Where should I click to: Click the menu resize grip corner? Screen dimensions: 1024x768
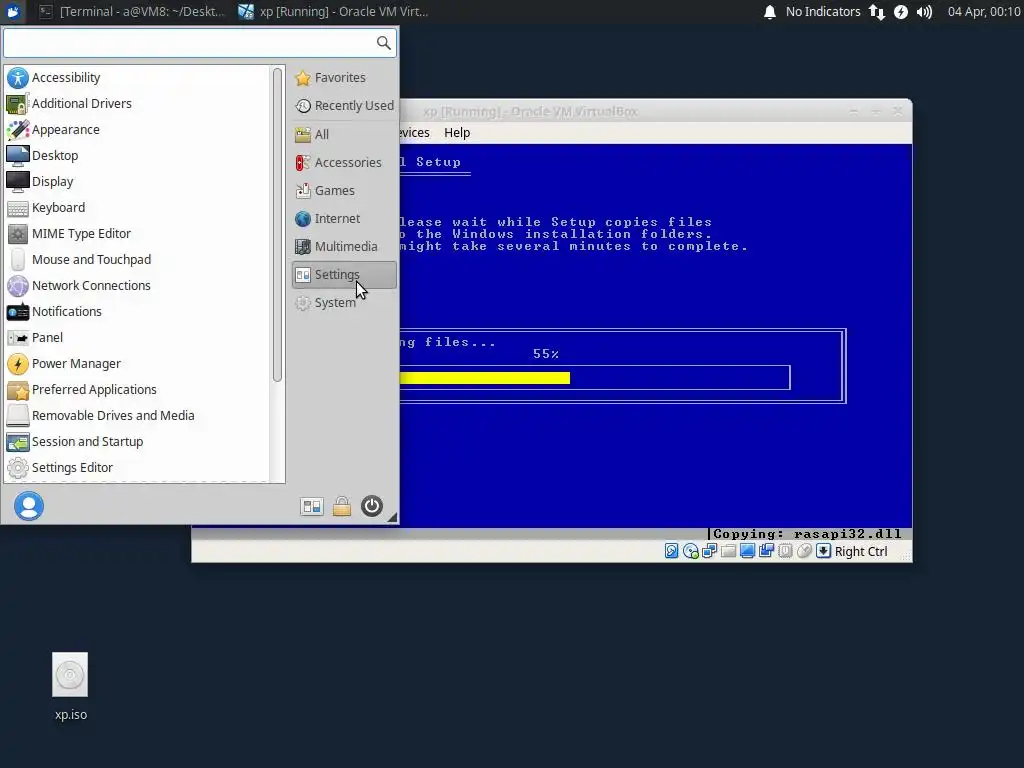pos(392,517)
